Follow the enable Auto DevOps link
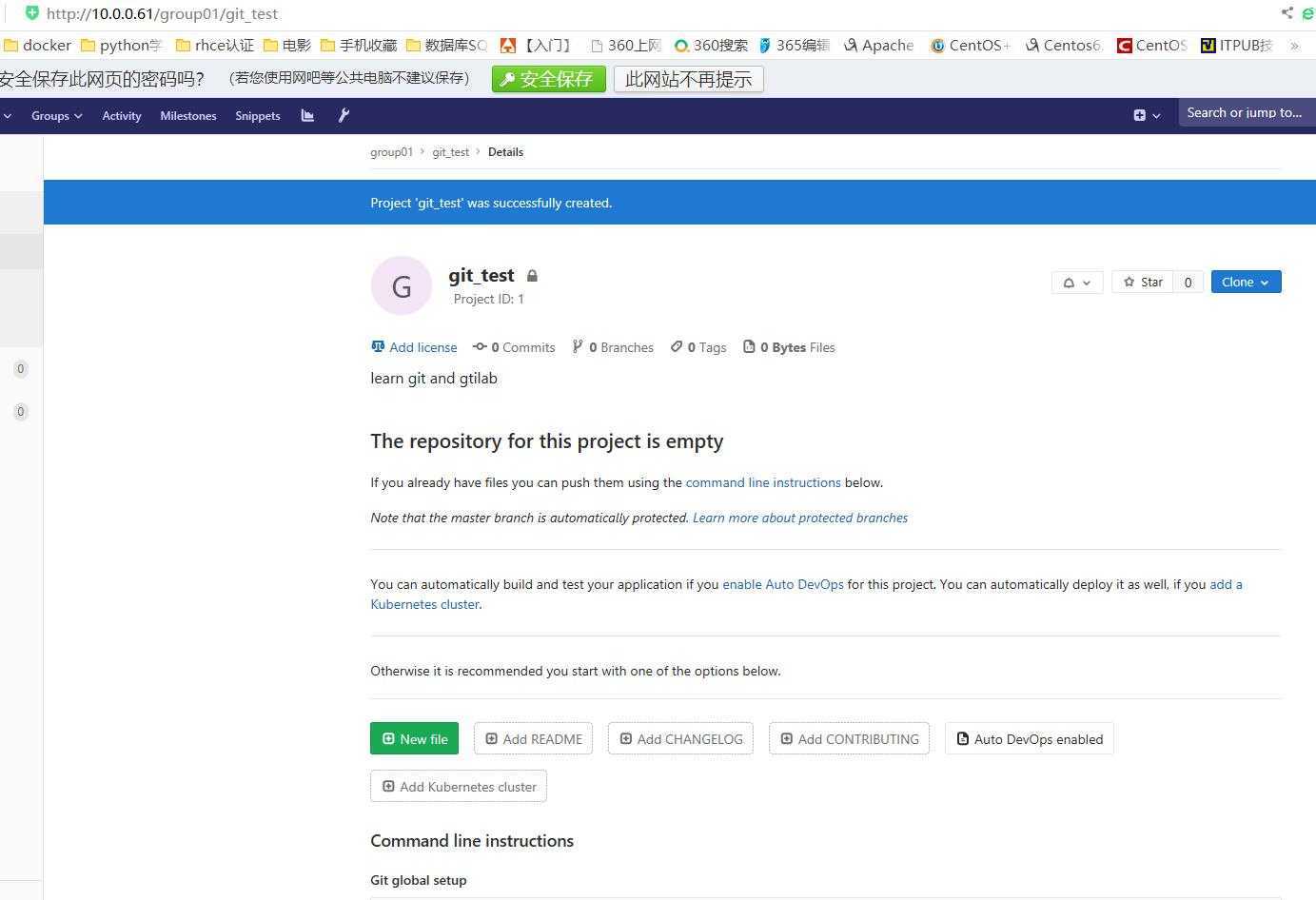 [x=783, y=584]
